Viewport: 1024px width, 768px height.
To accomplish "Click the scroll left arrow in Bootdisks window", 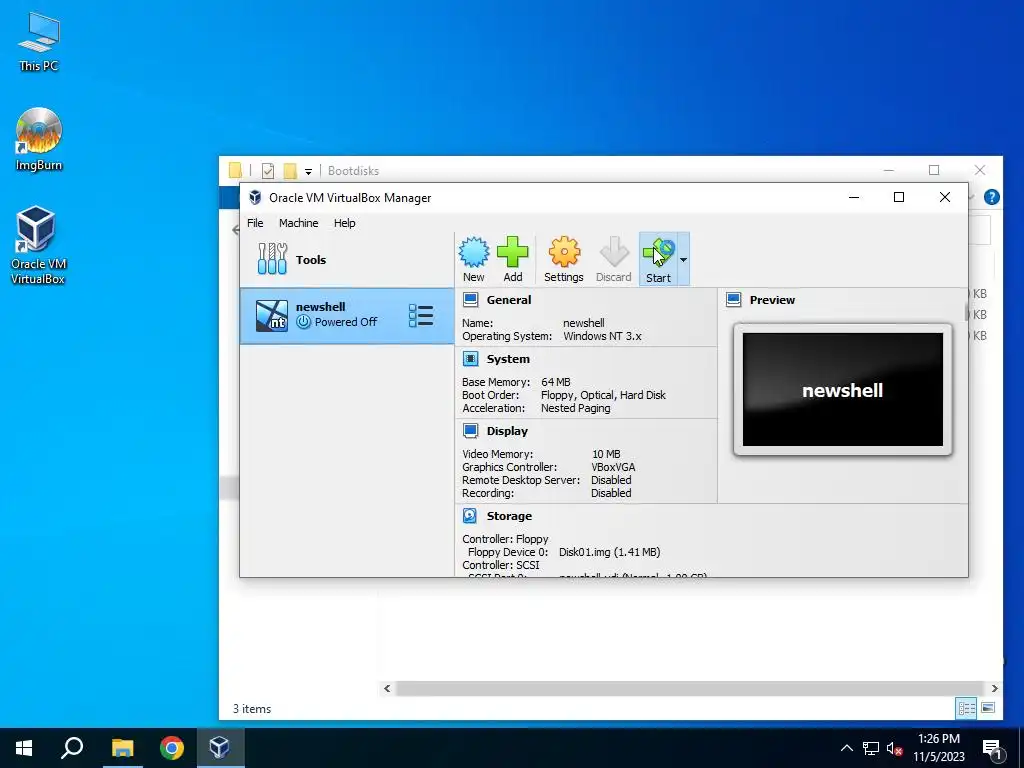I will (x=387, y=688).
